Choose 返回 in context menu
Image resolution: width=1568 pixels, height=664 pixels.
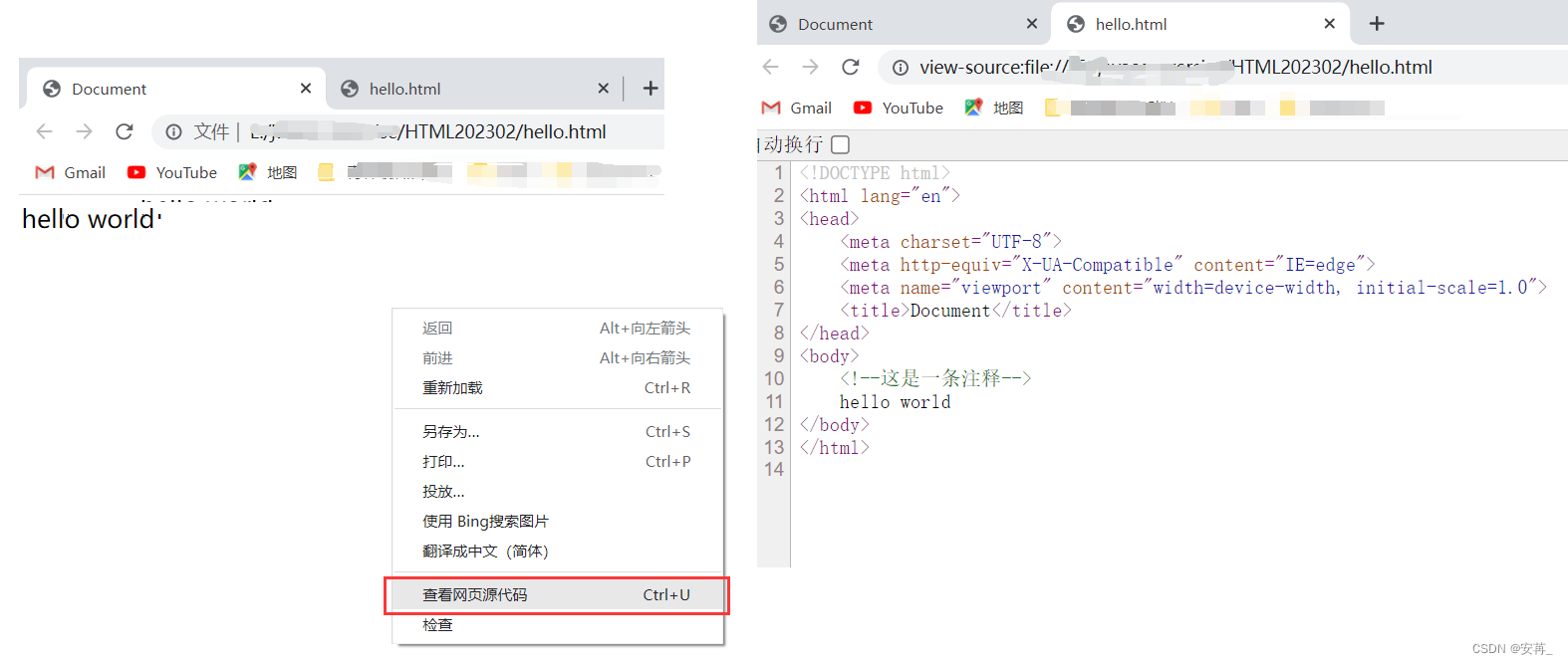pyautogui.click(x=557, y=328)
